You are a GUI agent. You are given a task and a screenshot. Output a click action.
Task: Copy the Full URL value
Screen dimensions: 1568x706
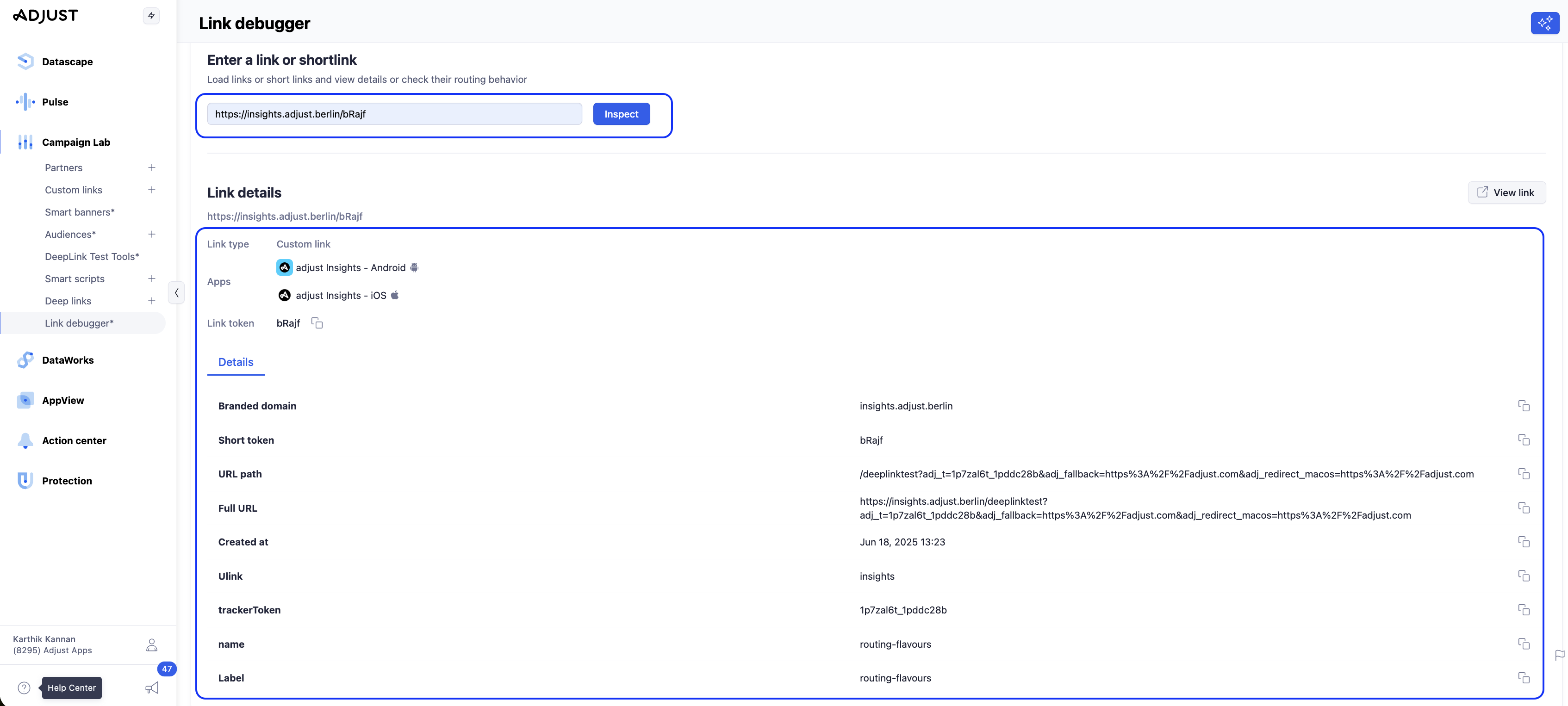click(1523, 508)
